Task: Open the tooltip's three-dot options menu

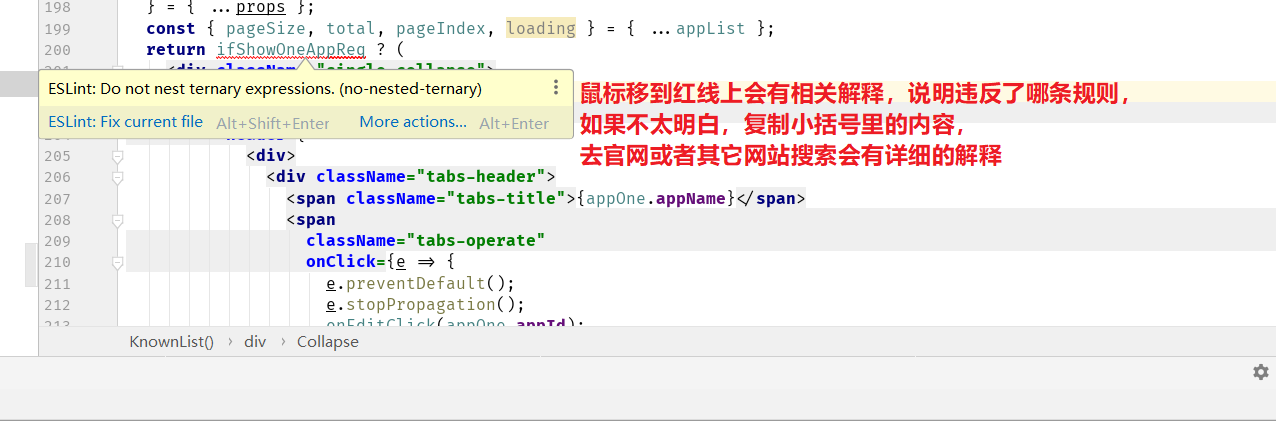Action: [x=556, y=88]
